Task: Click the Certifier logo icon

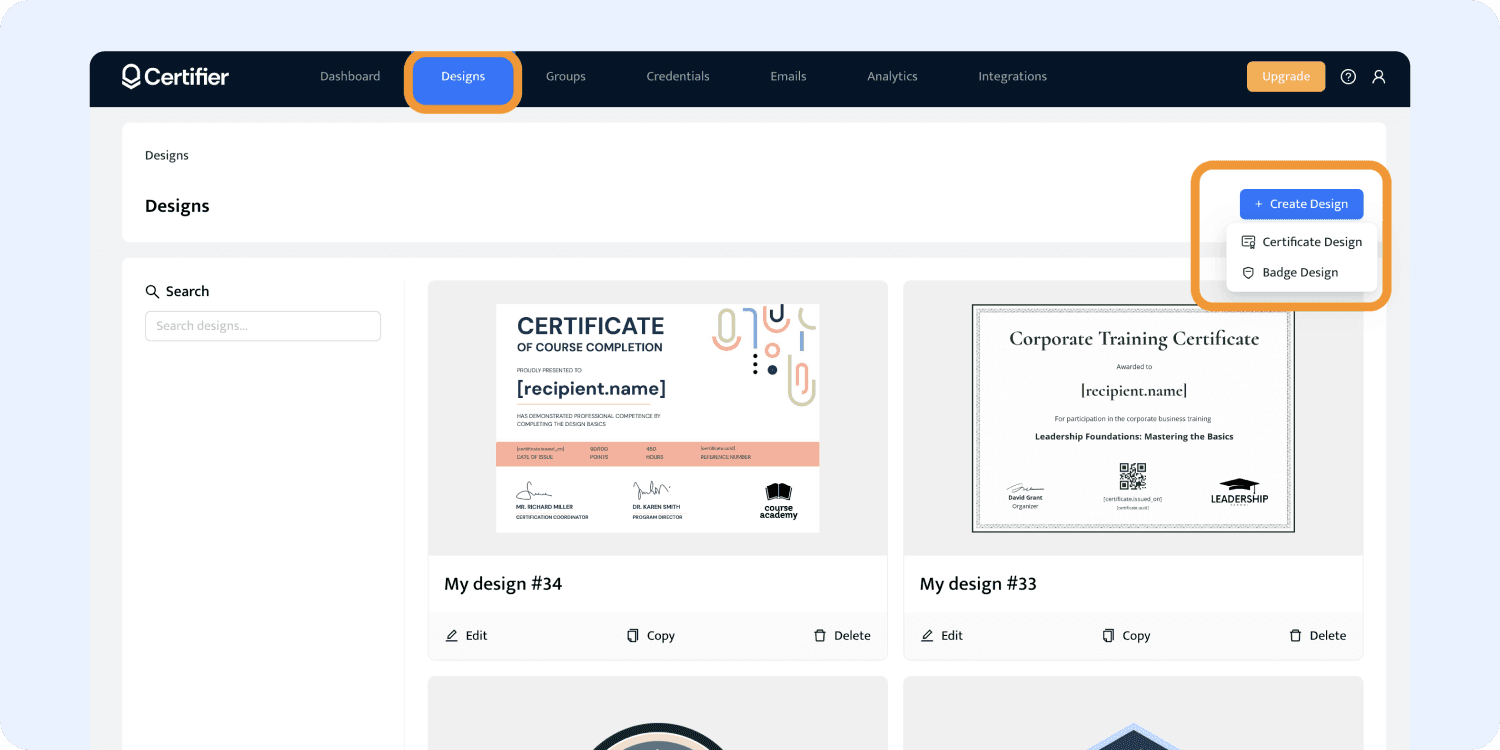Action: click(131, 77)
